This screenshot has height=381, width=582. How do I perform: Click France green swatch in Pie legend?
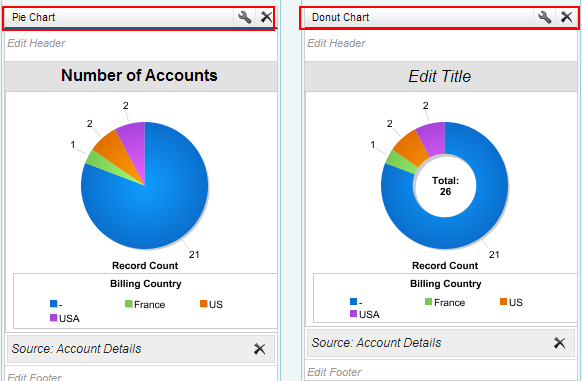pyautogui.click(x=128, y=304)
